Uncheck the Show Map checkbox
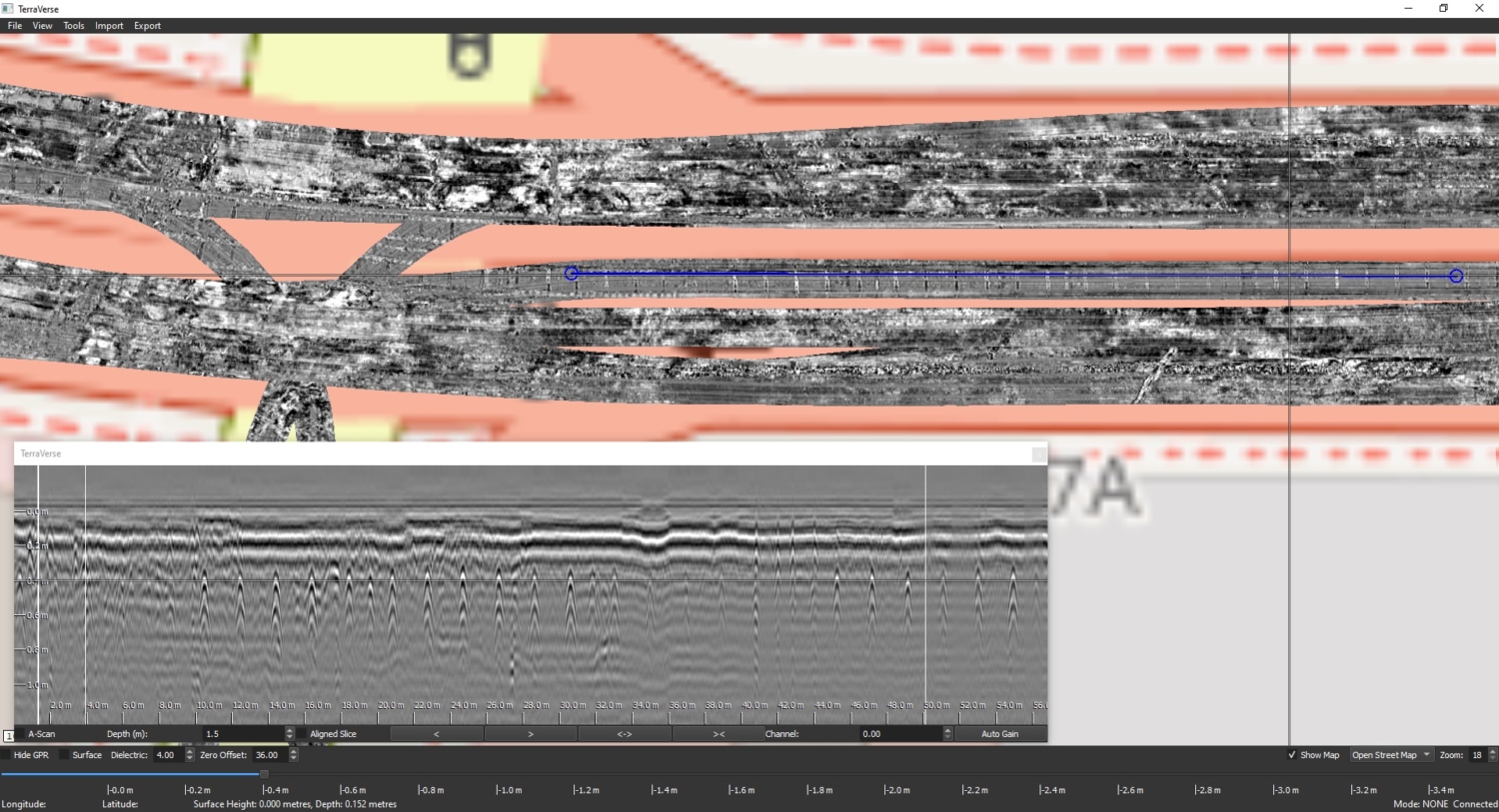The height and width of the screenshot is (812, 1499). [x=1292, y=755]
